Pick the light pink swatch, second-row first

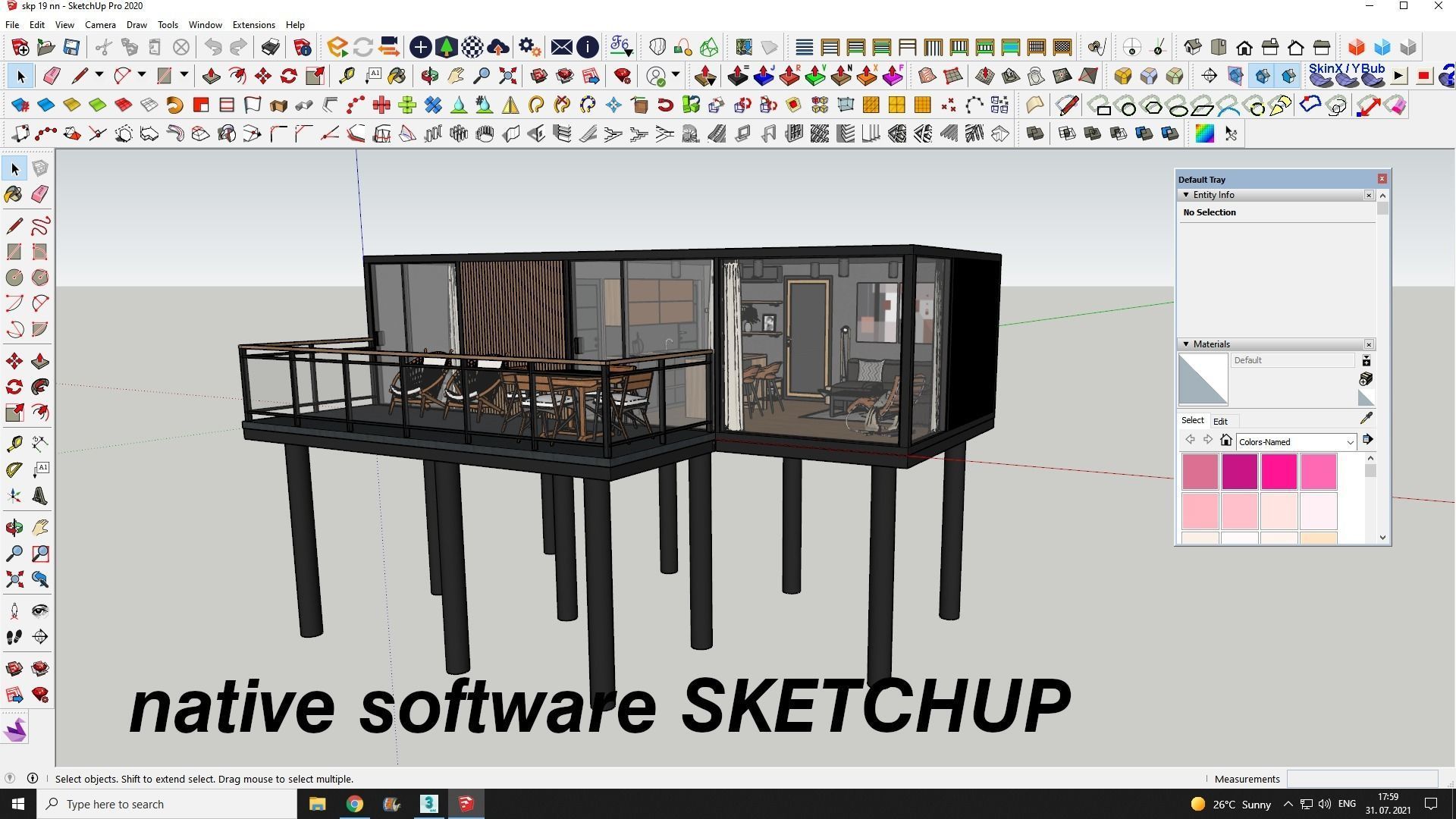point(1200,511)
